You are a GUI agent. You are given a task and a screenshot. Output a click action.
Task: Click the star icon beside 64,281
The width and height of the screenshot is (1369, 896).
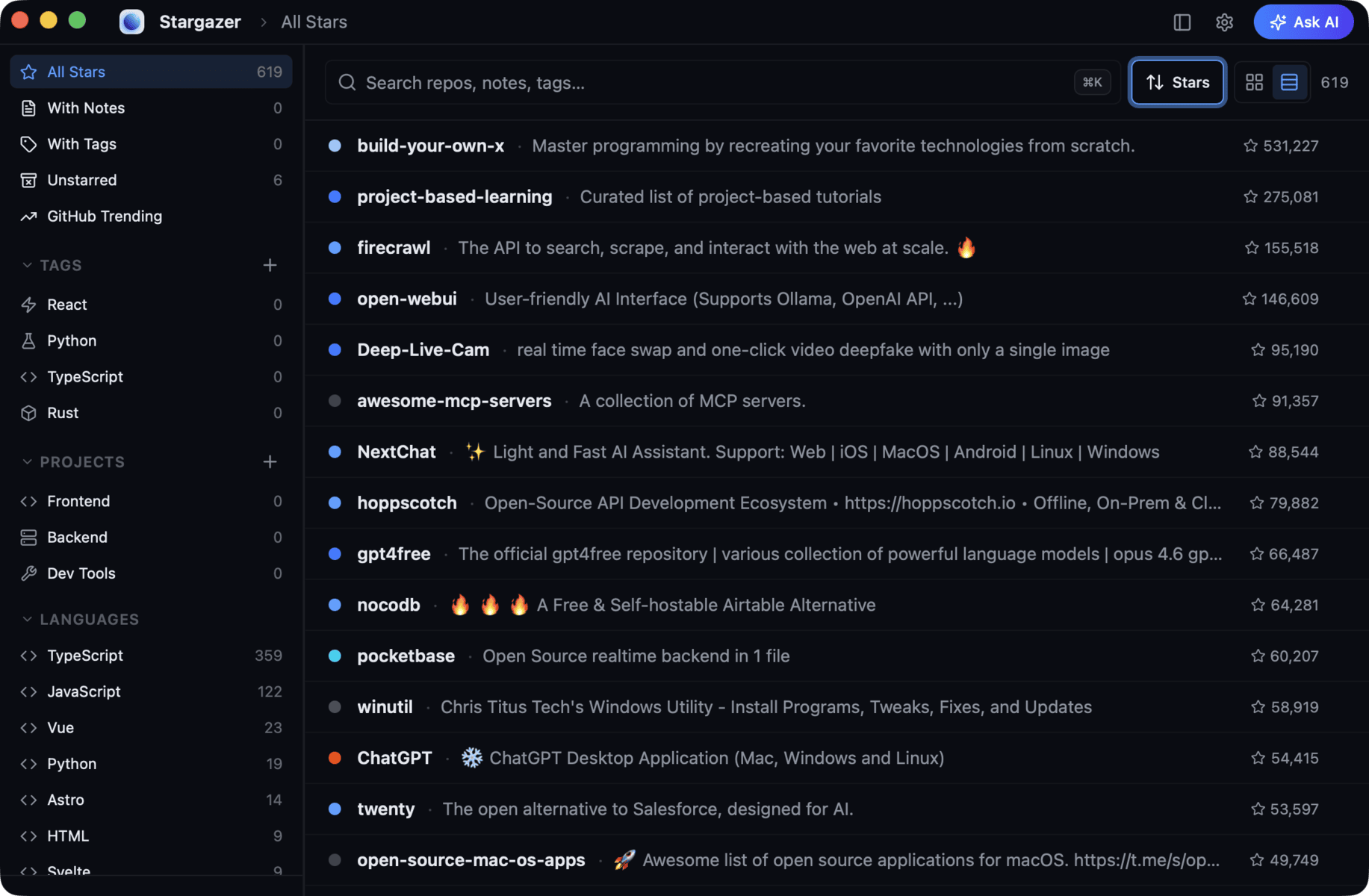tap(1258, 605)
